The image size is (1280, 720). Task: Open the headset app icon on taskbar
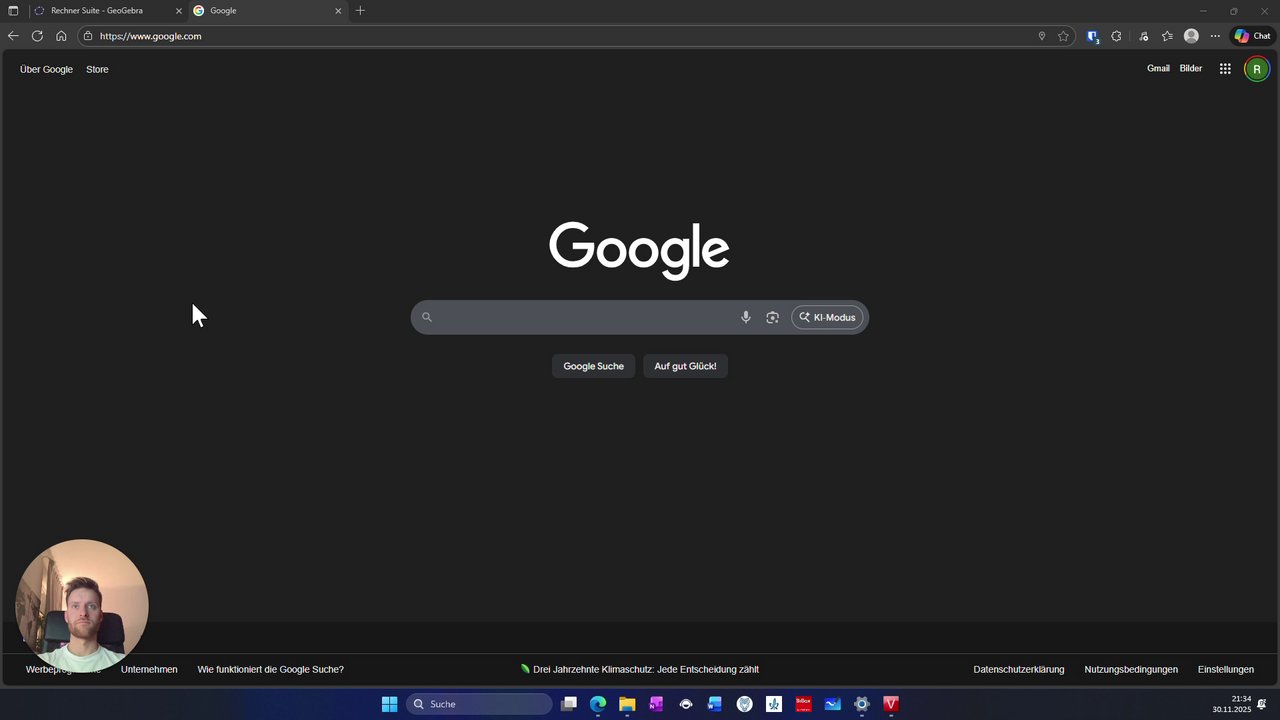(x=686, y=704)
